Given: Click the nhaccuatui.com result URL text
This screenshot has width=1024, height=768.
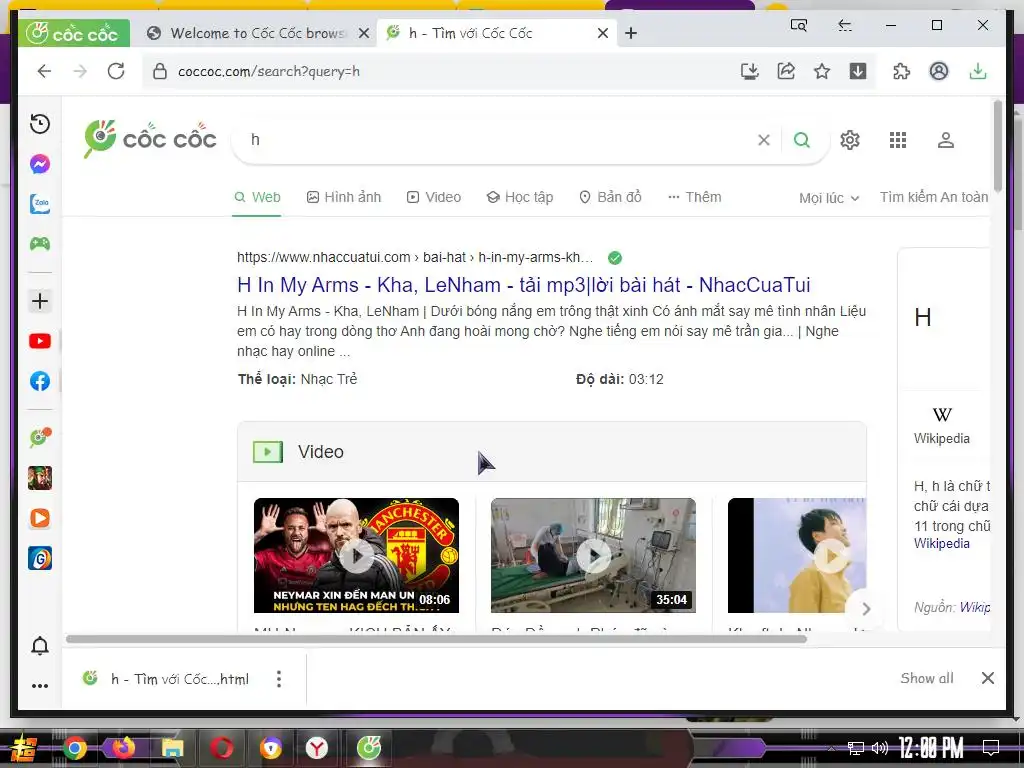Looking at the screenshot, I should [415, 257].
